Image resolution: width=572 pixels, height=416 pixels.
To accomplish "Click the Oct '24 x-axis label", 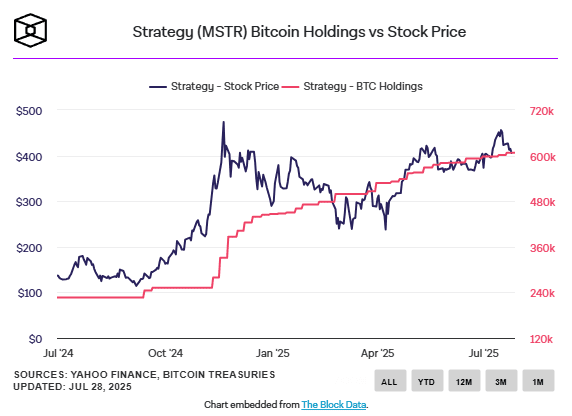I will (x=165, y=353).
